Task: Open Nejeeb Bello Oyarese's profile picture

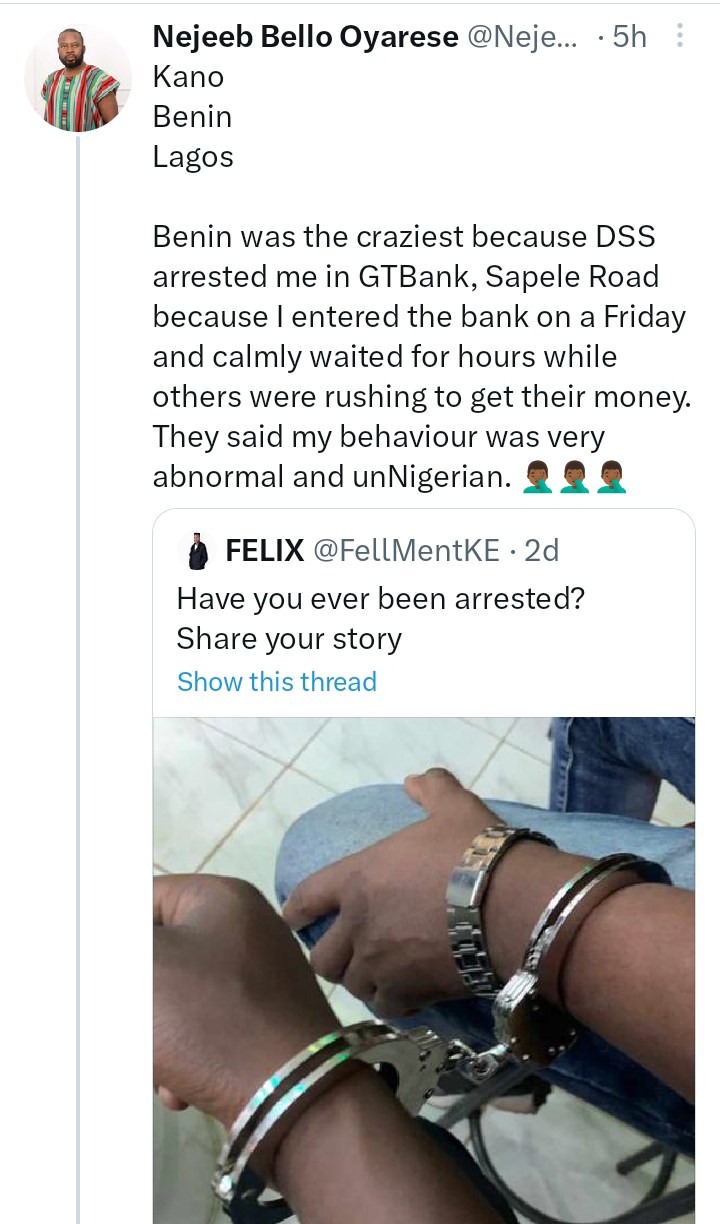Action: click(x=78, y=78)
